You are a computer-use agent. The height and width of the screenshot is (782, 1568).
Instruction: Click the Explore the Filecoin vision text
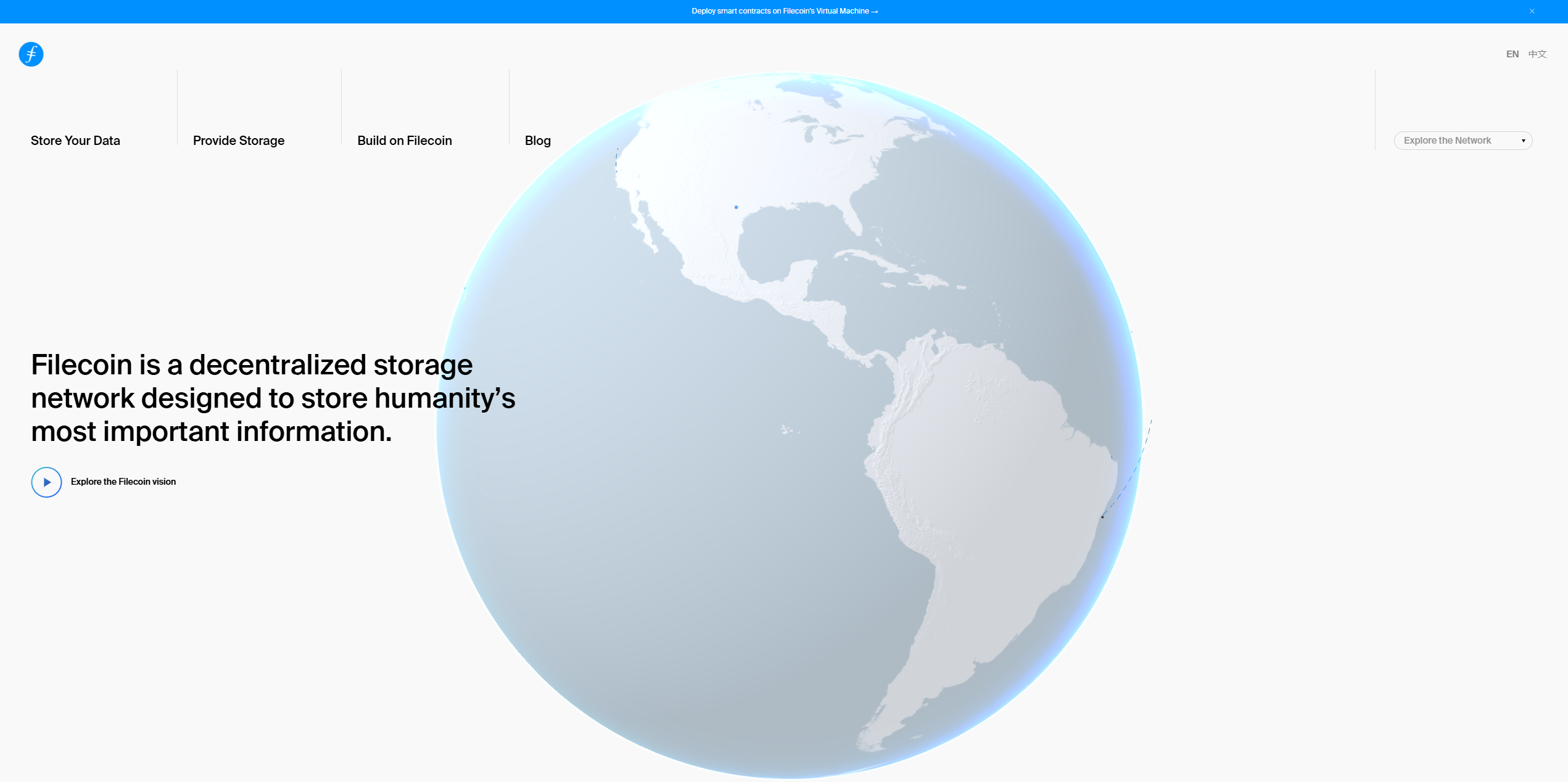click(123, 482)
